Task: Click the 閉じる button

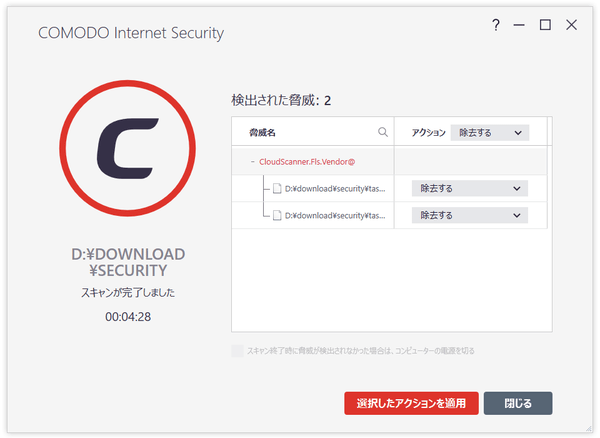Action: pyautogui.click(x=518, y=403)
